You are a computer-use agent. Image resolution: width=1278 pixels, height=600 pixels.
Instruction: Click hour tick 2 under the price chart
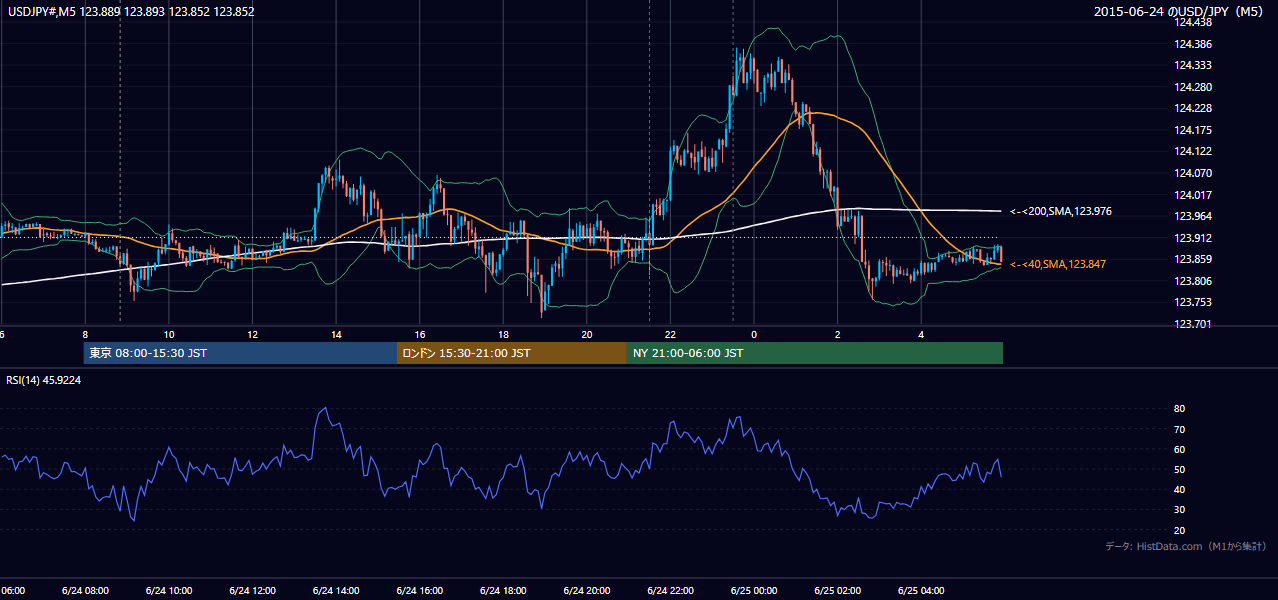click(x=838, y=334)
